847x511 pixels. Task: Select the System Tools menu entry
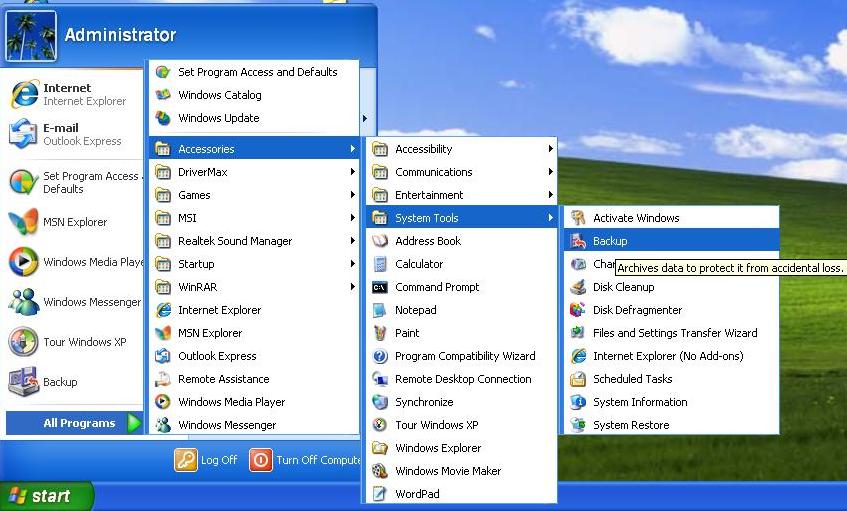[x=461, y=218]
